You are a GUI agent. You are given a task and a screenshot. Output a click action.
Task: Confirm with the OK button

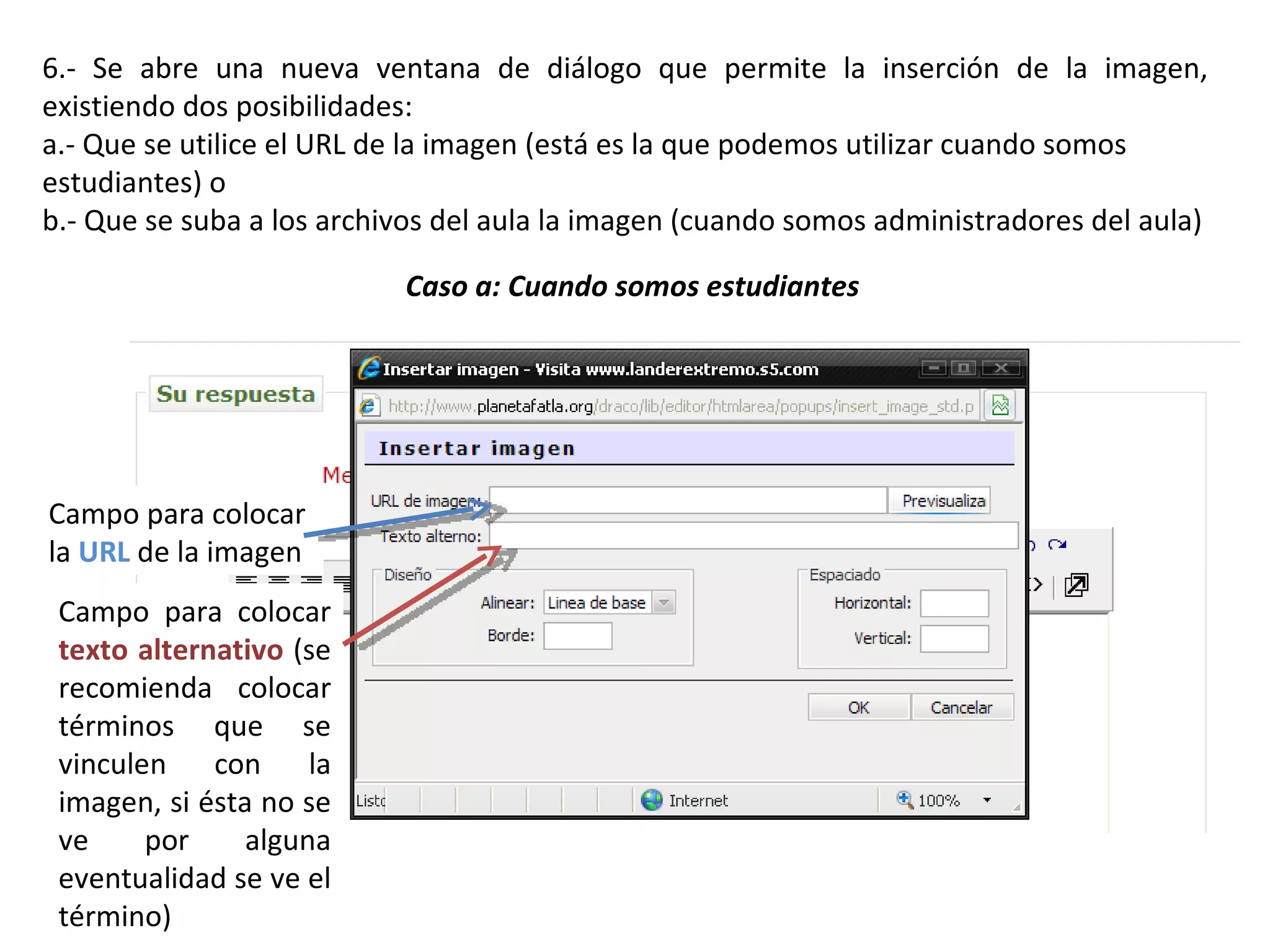tap(859, 707)
